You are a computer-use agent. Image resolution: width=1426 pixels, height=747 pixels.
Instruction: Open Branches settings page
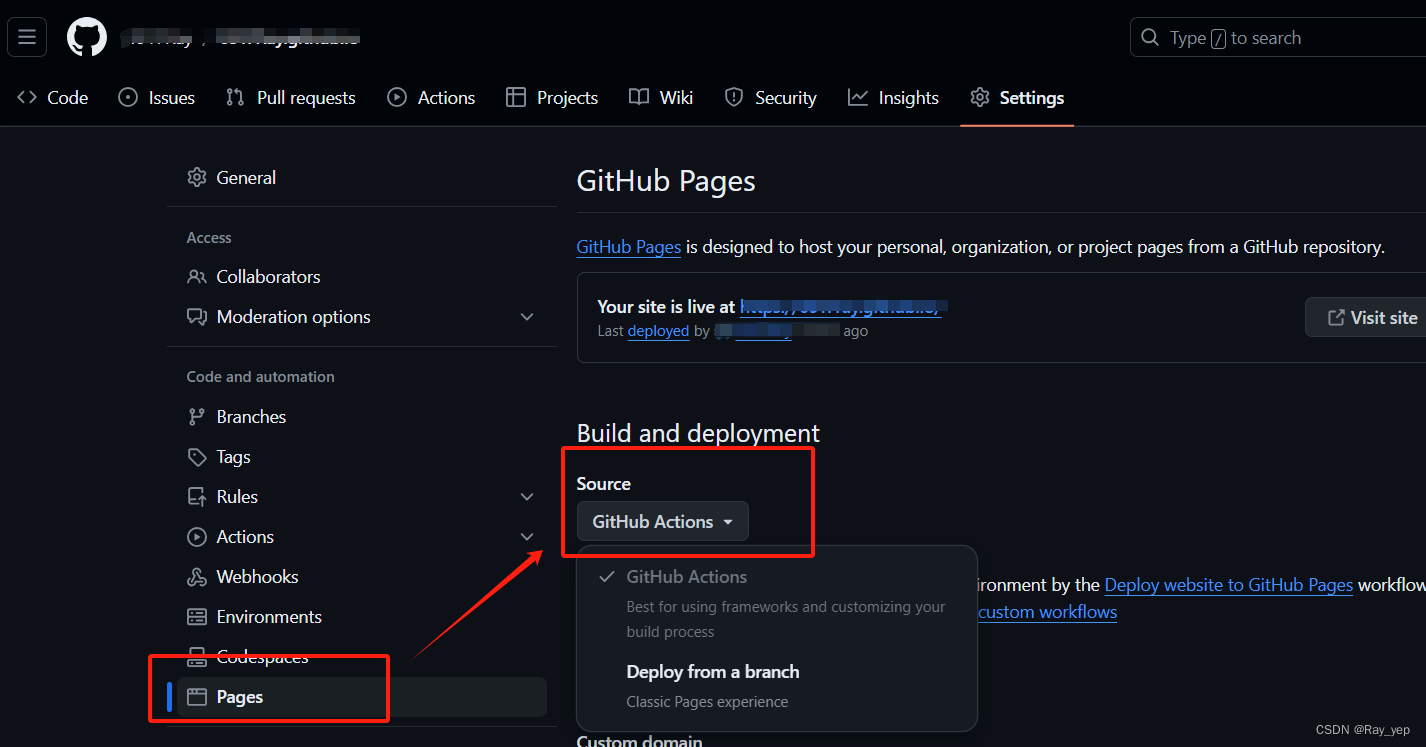[362, 416]
